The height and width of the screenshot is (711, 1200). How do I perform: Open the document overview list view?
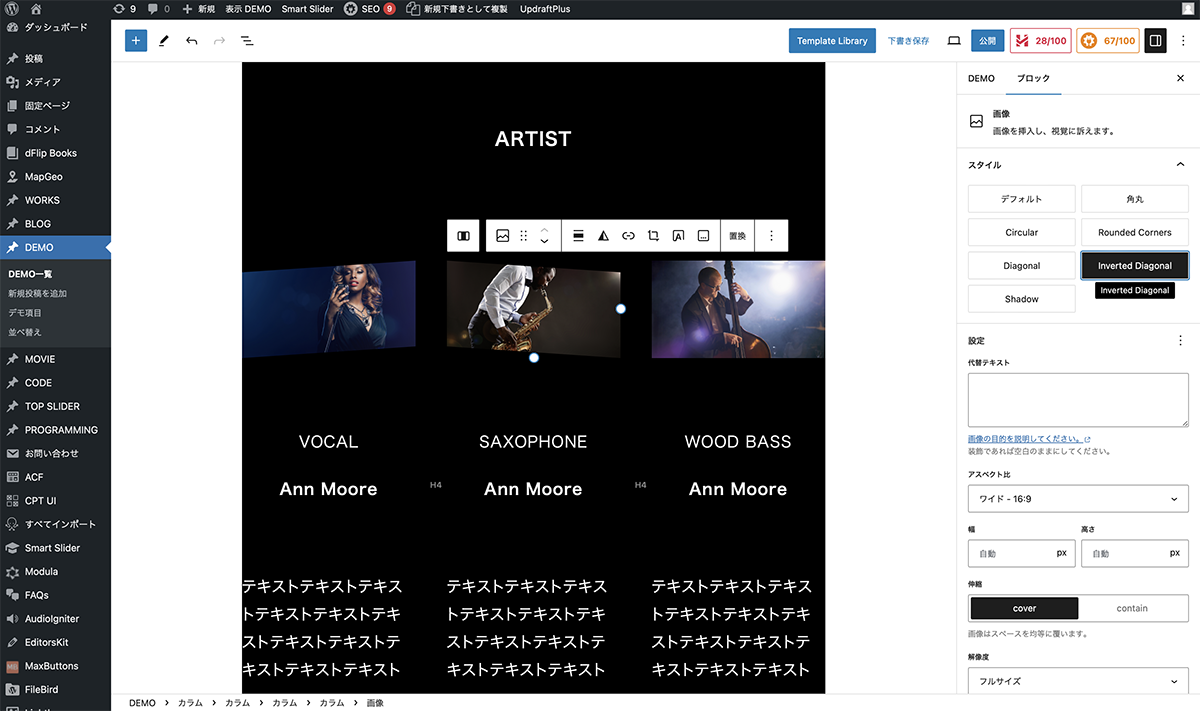pyautogui.click(x=247, y=41)
